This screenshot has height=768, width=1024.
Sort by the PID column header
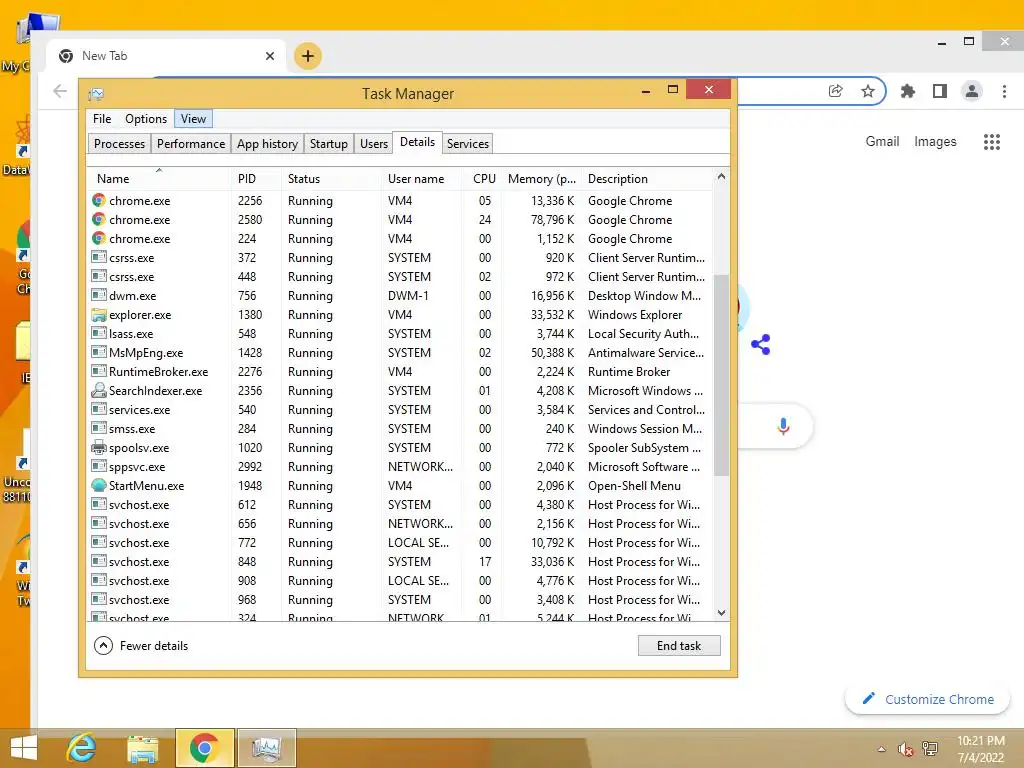(x=256, y=179)
